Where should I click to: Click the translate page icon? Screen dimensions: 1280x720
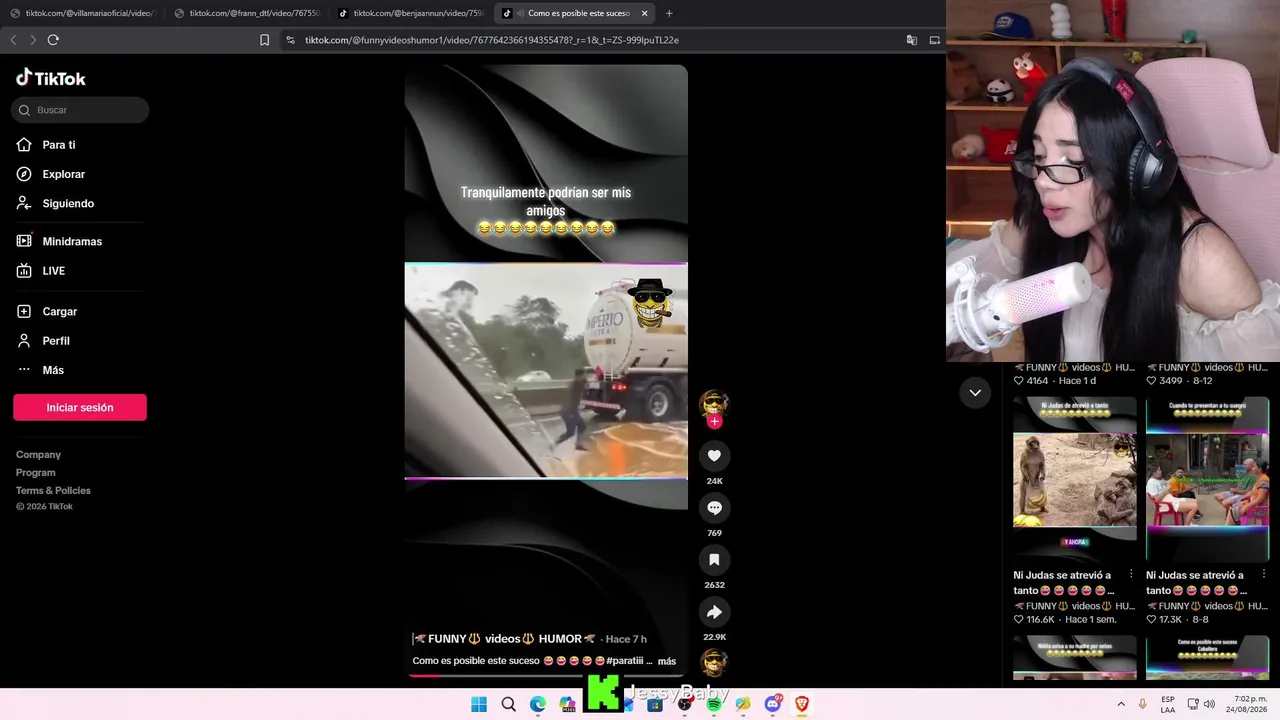click(912, 40)
